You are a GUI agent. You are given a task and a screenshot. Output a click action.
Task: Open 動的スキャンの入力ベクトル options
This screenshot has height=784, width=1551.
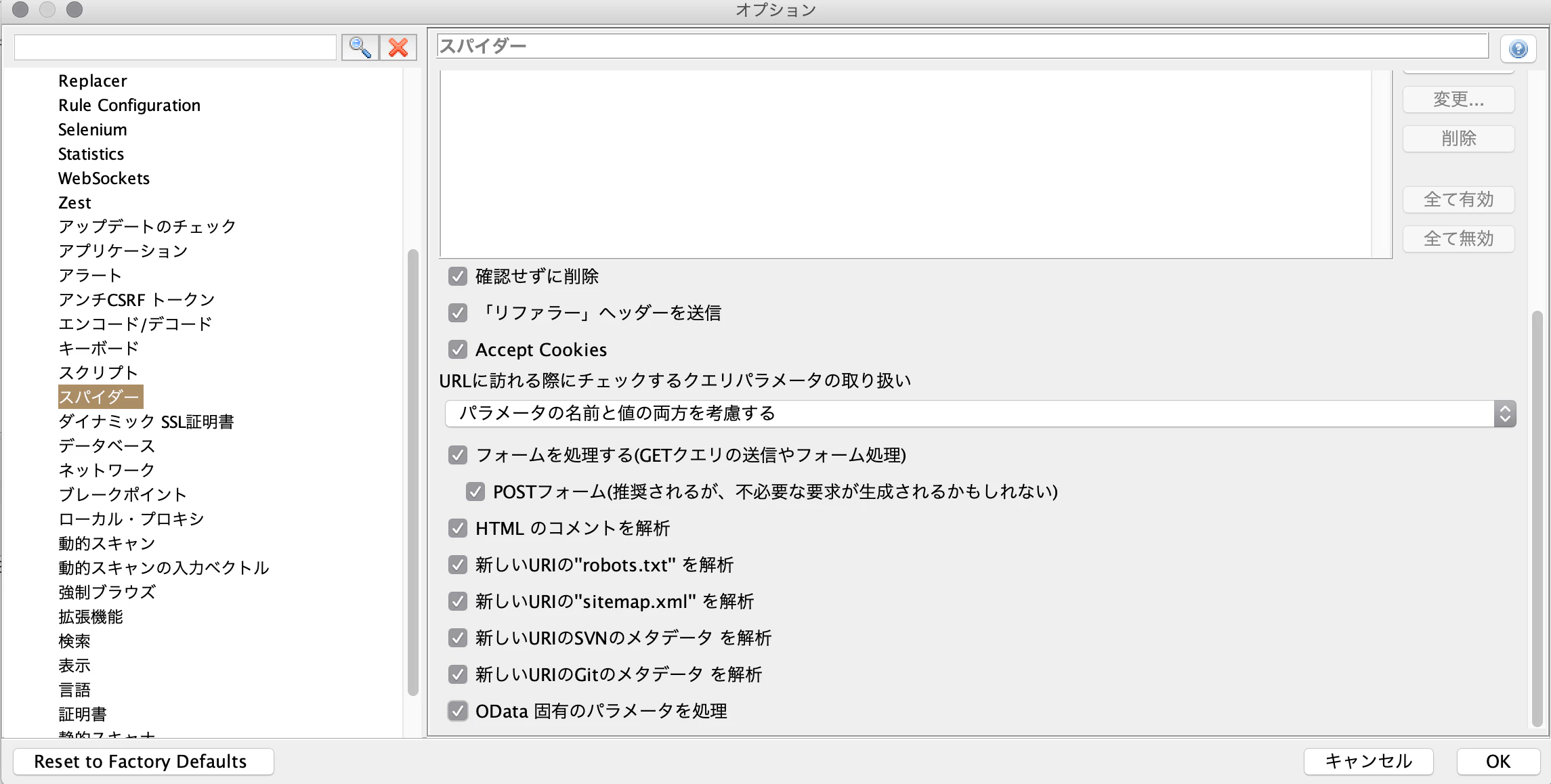coord(164,568)
